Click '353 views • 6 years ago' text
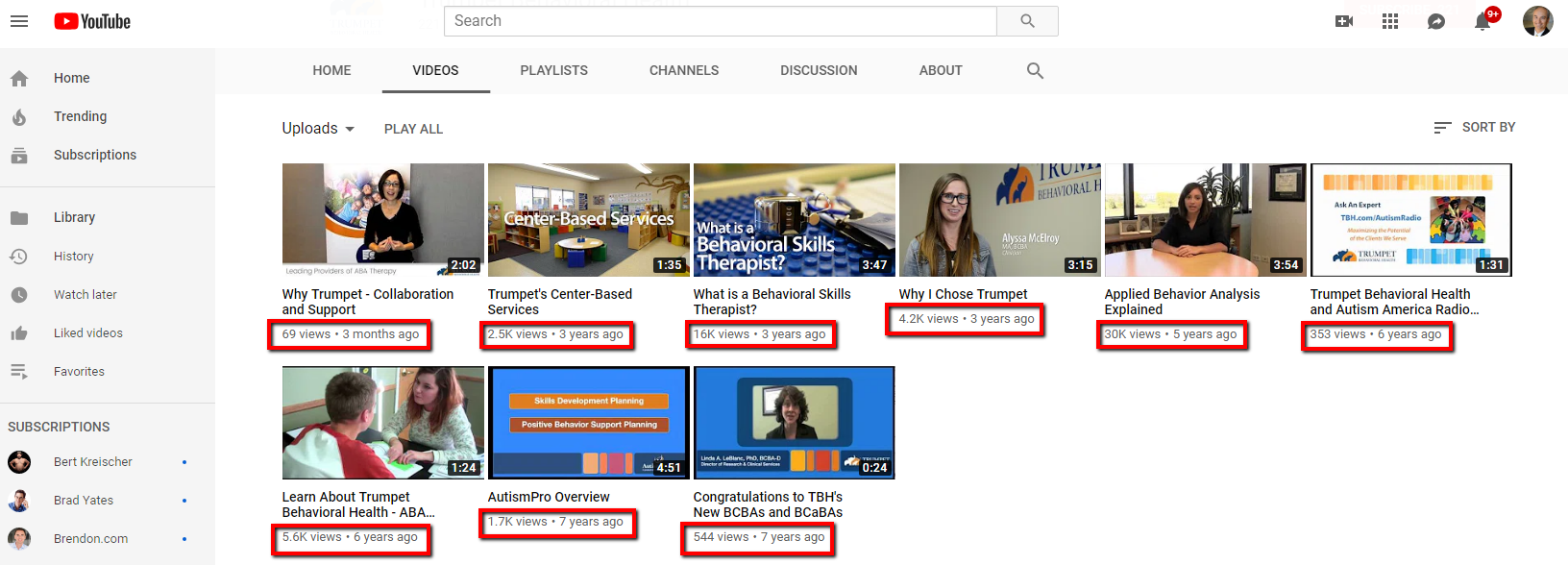The image size is (1568, 565). 1376,334
